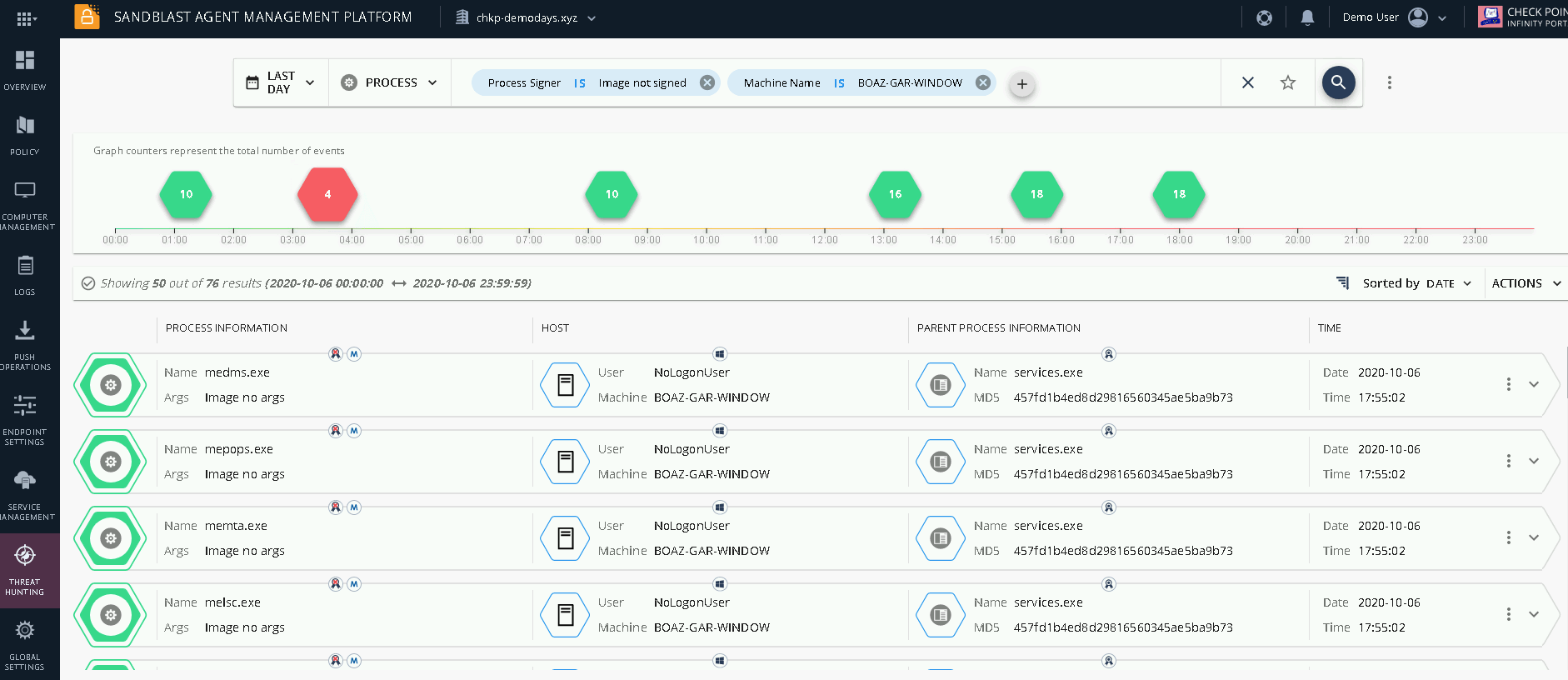Open row menu for medms.exe
The height and width of the screenshot is (680, 1568).
[1508, 384]
